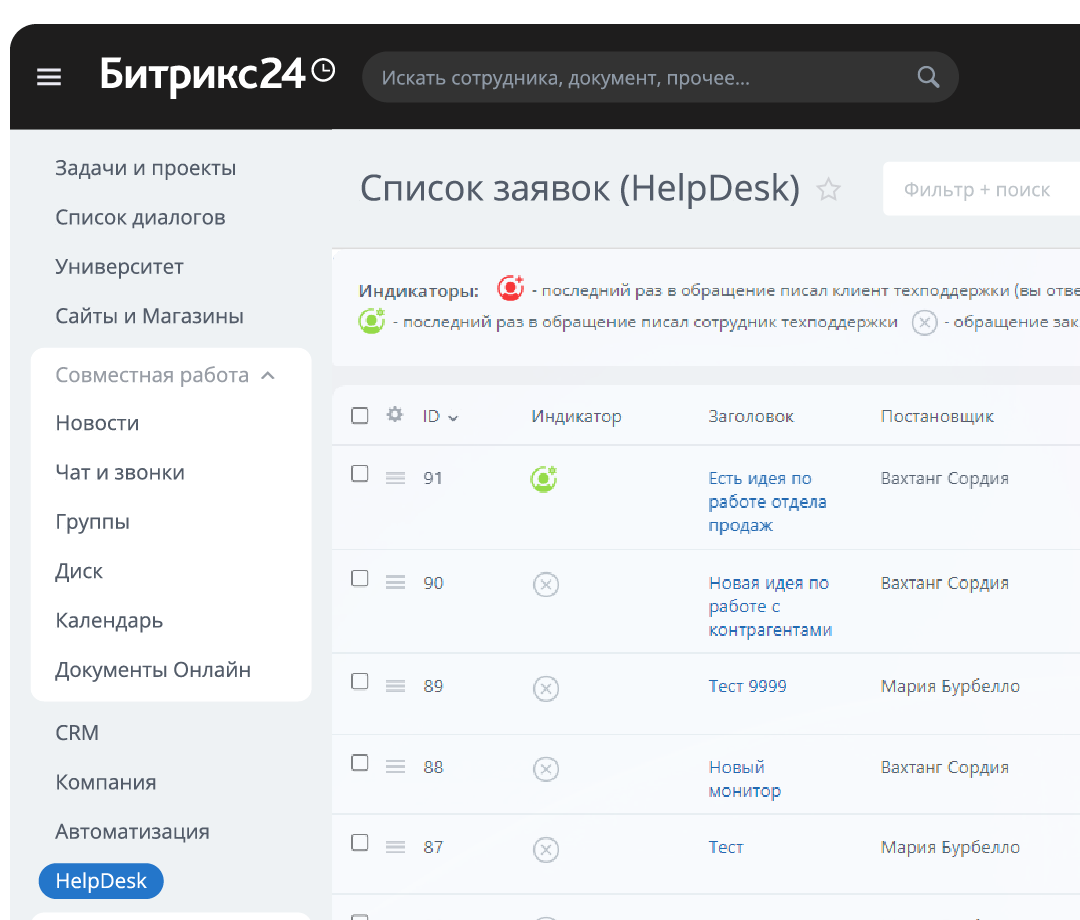Open the hamburger main menu
Screen dimensions: 1080x920
pos(49,78)
